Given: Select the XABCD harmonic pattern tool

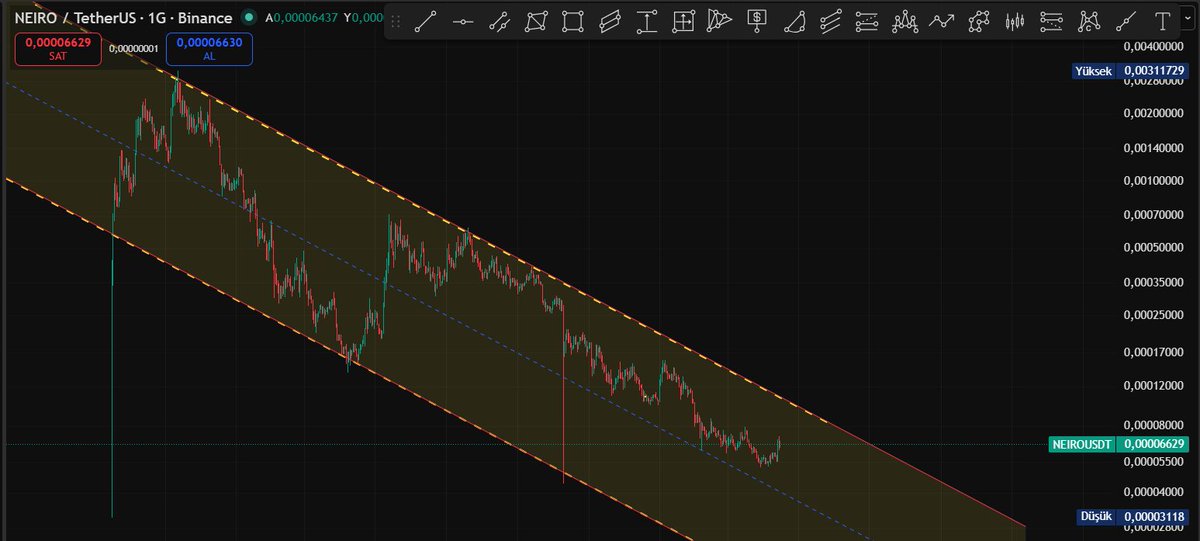Looking at the screenshot, I should coord(1089,21).
